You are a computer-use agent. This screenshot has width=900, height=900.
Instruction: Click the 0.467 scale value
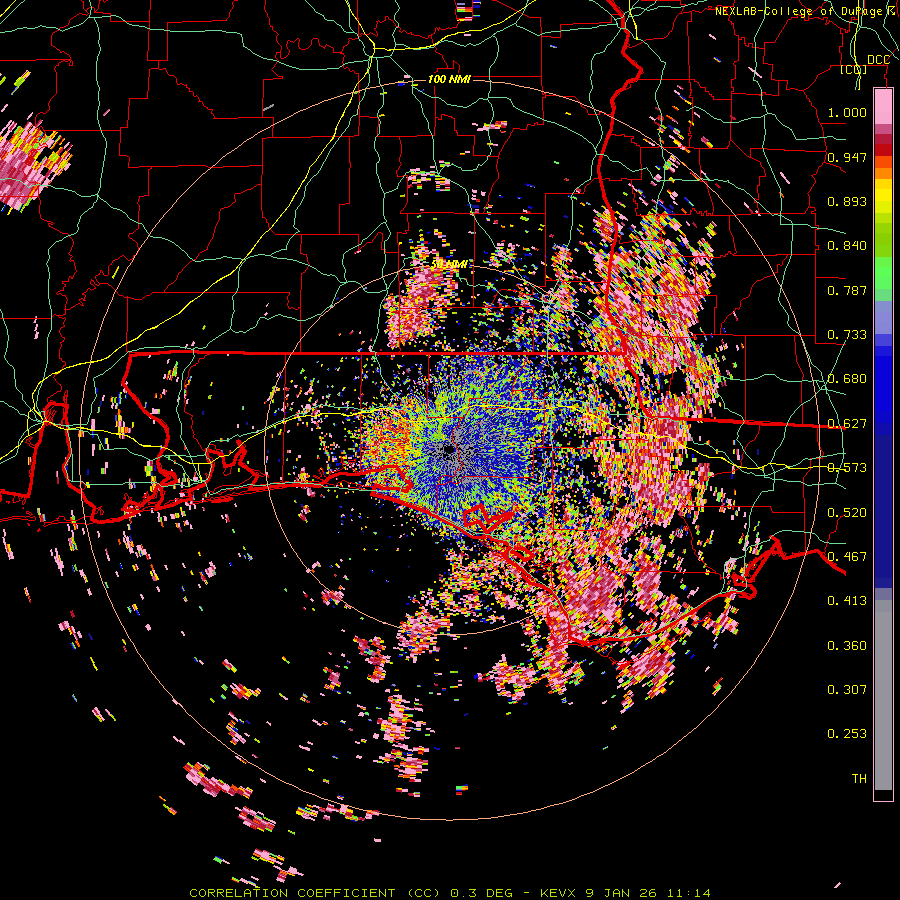tap(847, 557)
